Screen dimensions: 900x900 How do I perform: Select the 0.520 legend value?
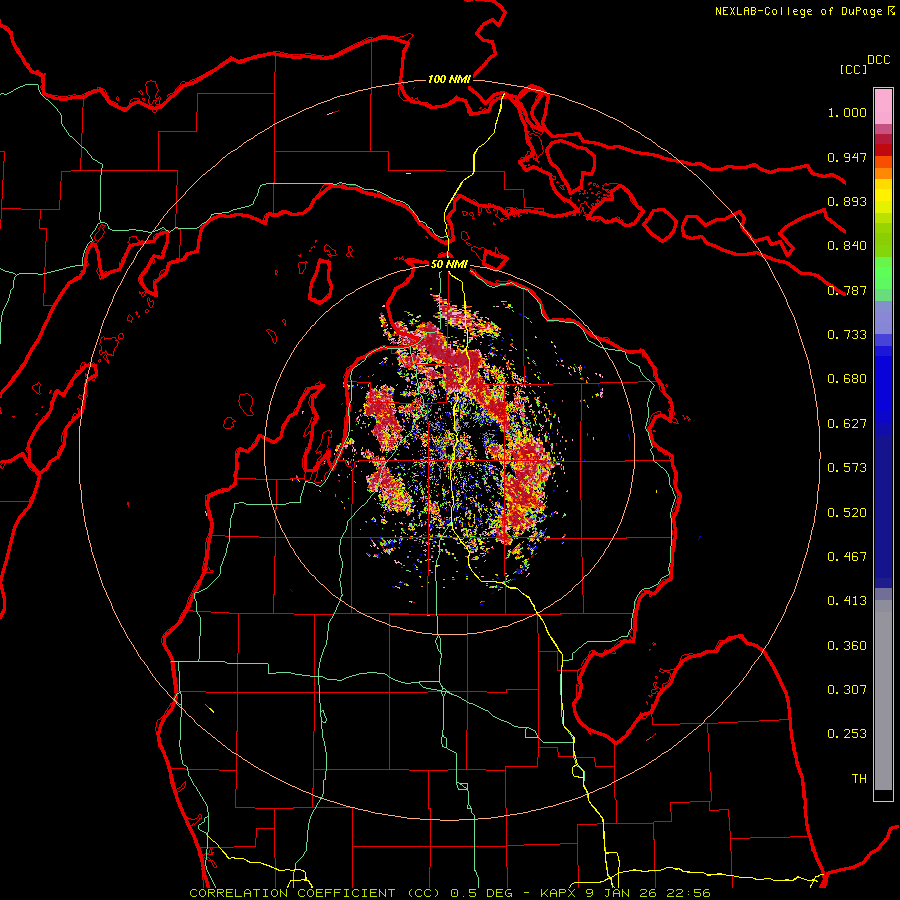tap(847, 513)
